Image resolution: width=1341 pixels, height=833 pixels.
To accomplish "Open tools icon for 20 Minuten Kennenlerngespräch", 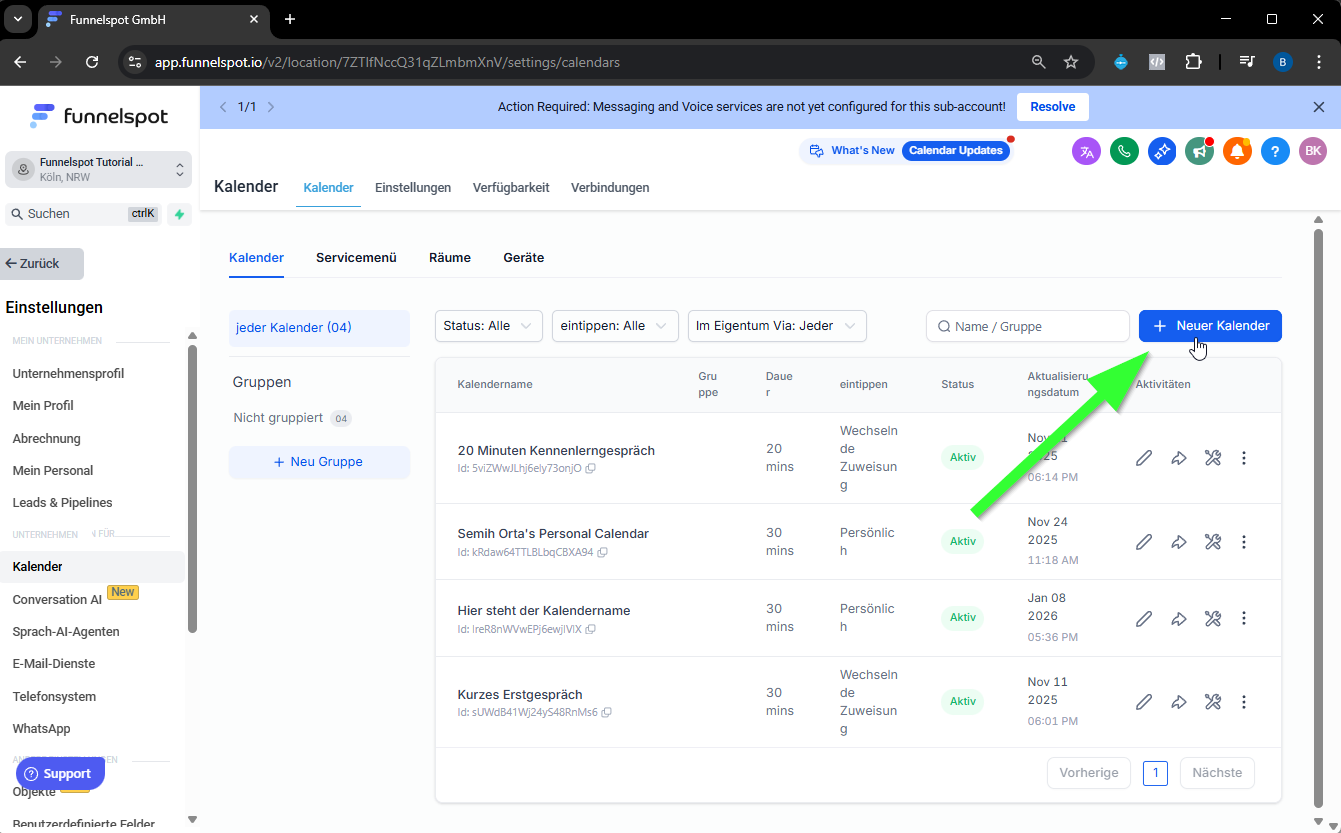I will [x=1212, y=458].
